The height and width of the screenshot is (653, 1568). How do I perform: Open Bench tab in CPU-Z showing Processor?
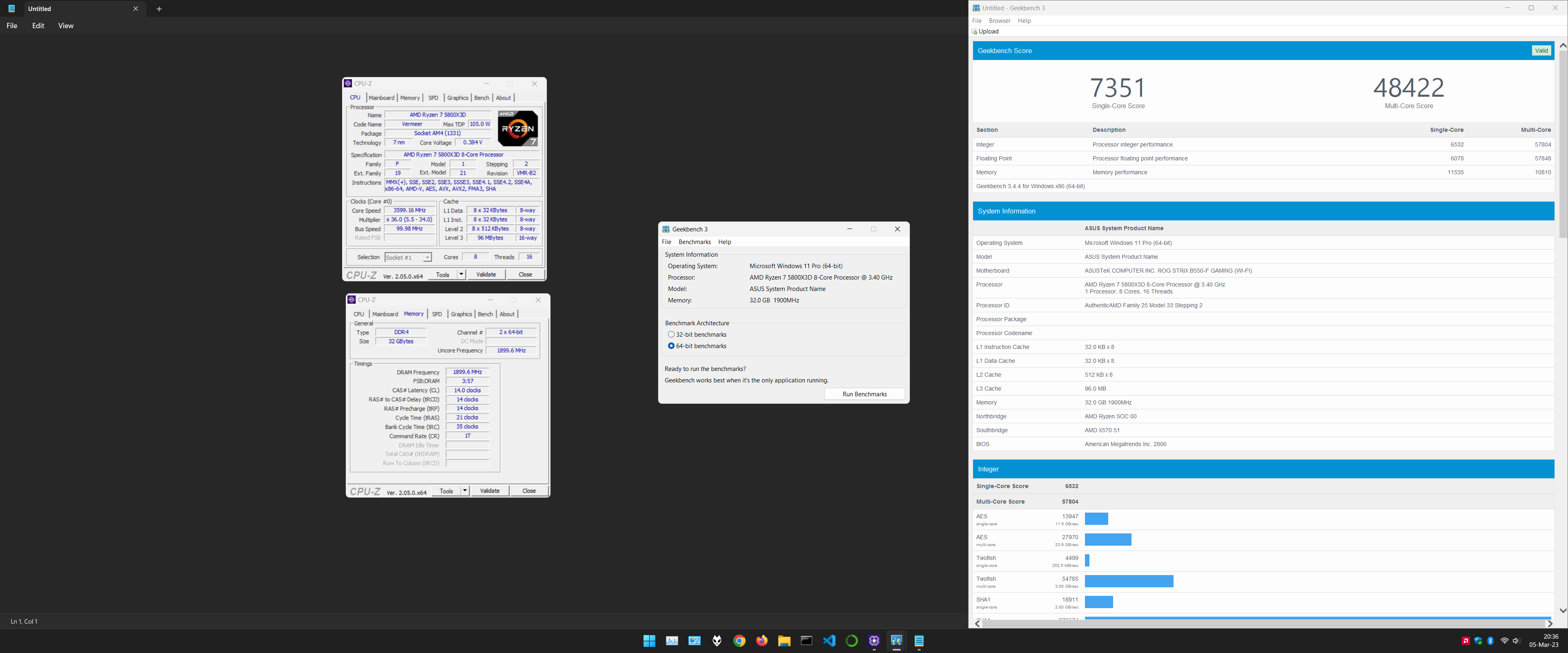[x=481, y=98]
